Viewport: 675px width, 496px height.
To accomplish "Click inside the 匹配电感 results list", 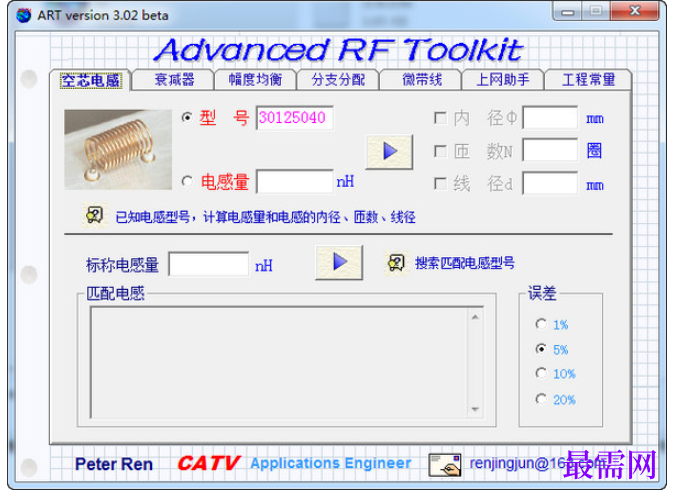I will click(279, 363).
